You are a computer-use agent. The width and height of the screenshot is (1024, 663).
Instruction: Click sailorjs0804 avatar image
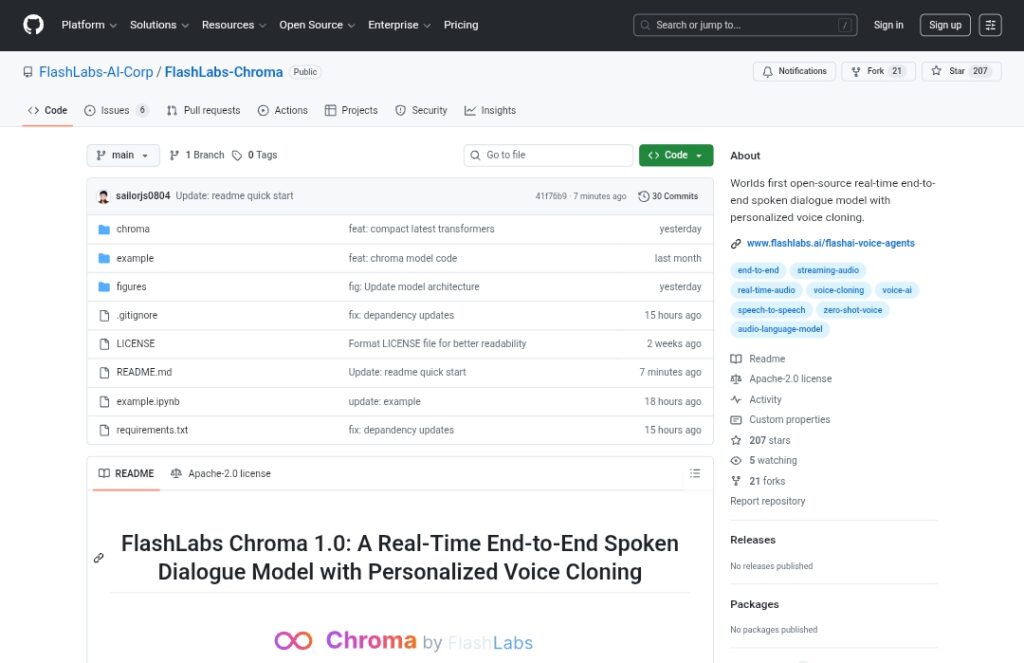pos(104,196)
